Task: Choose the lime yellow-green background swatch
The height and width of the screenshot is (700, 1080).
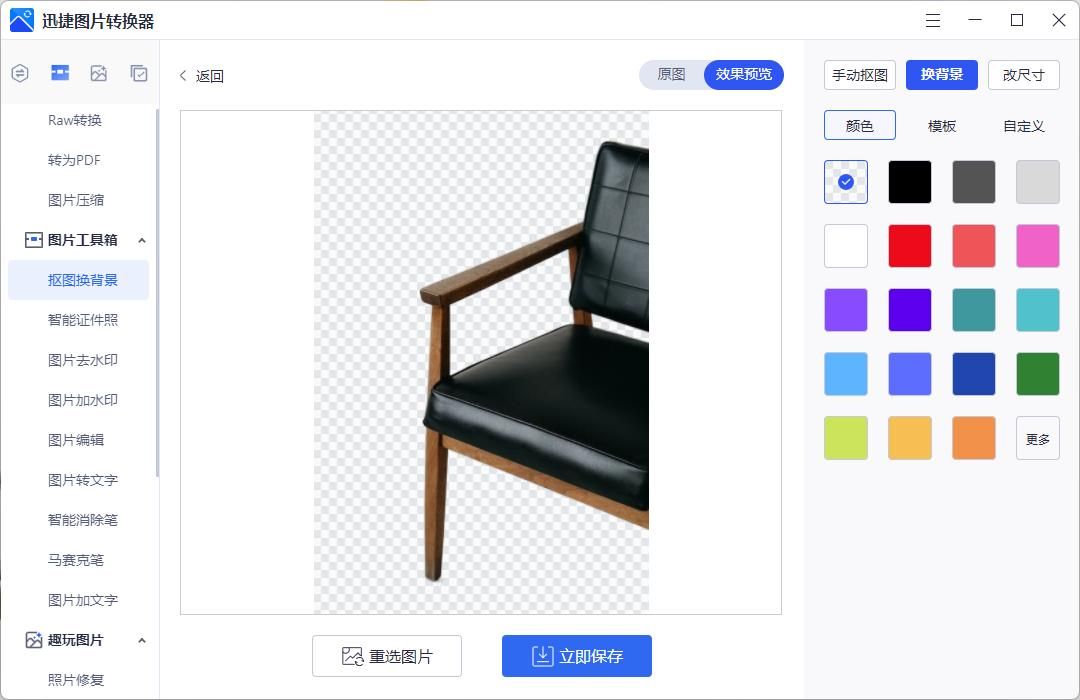Action: pos(846,438)
